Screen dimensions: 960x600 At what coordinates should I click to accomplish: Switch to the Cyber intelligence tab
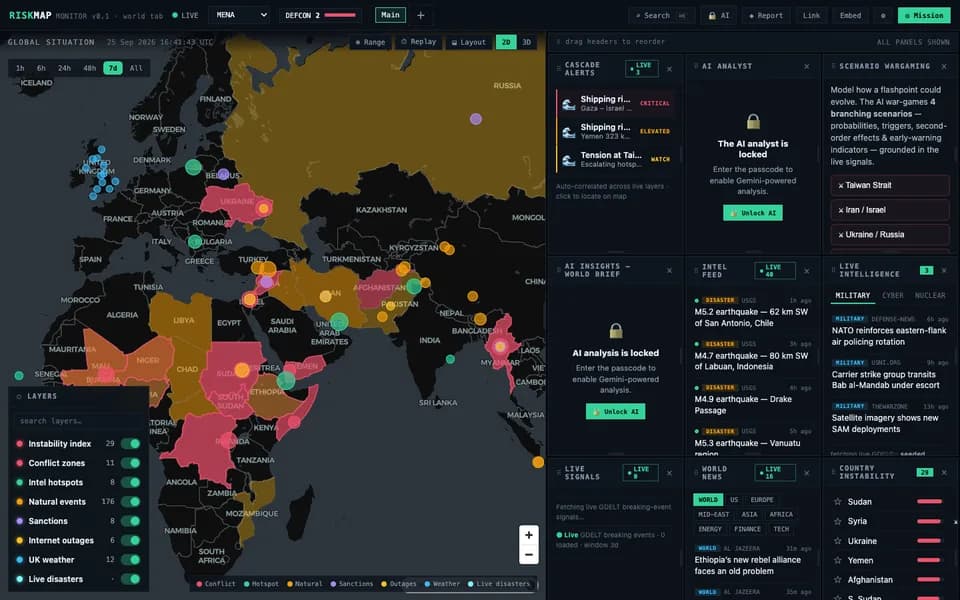[893, 295]
